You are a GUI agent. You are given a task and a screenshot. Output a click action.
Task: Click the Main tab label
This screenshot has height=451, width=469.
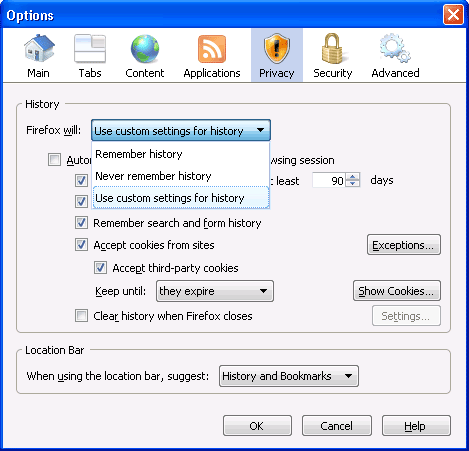(x=38, y=73)
